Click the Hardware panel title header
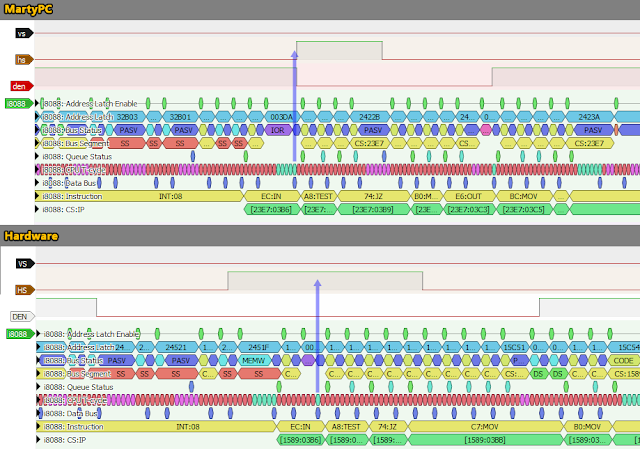The height and width of the screenshot is (449, 640). pos(320,236)
